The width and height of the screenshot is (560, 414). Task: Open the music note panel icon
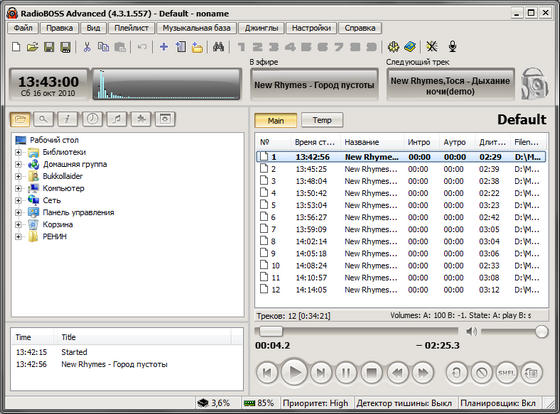[x=117, y=119]
